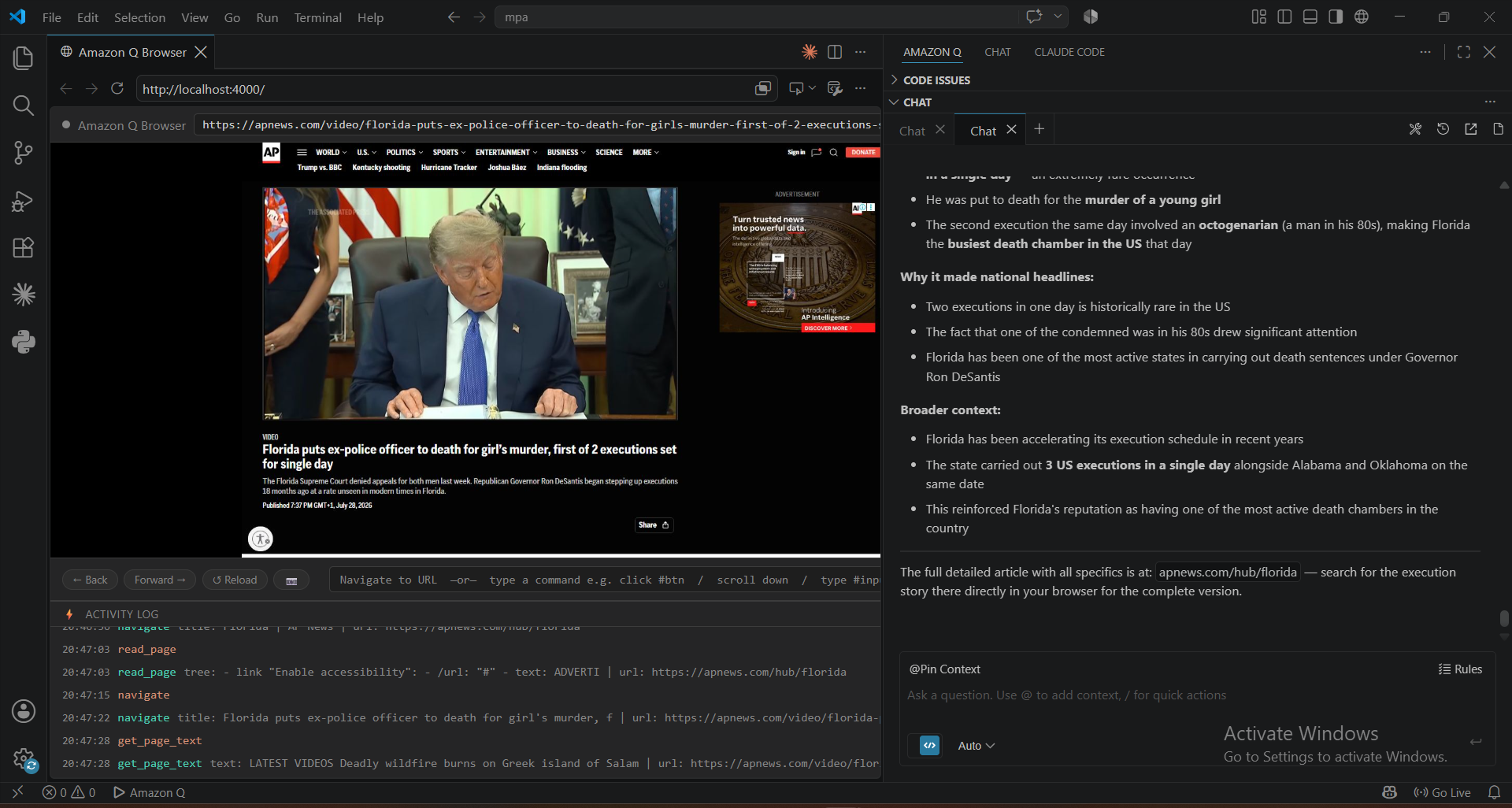Open the Selection menu

(139, 17)
